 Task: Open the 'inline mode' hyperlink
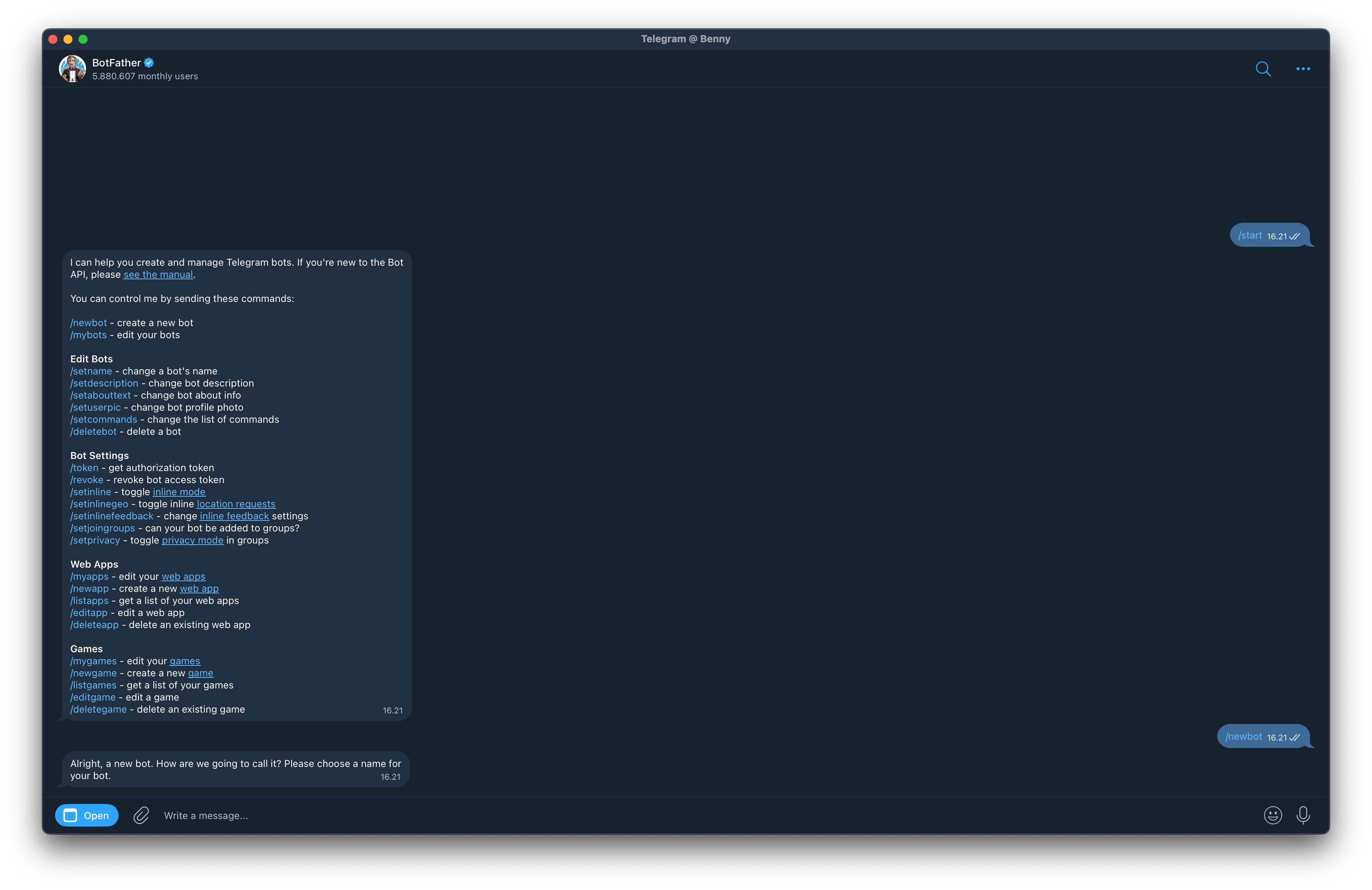pyautogui.click(x=179, y=492)
